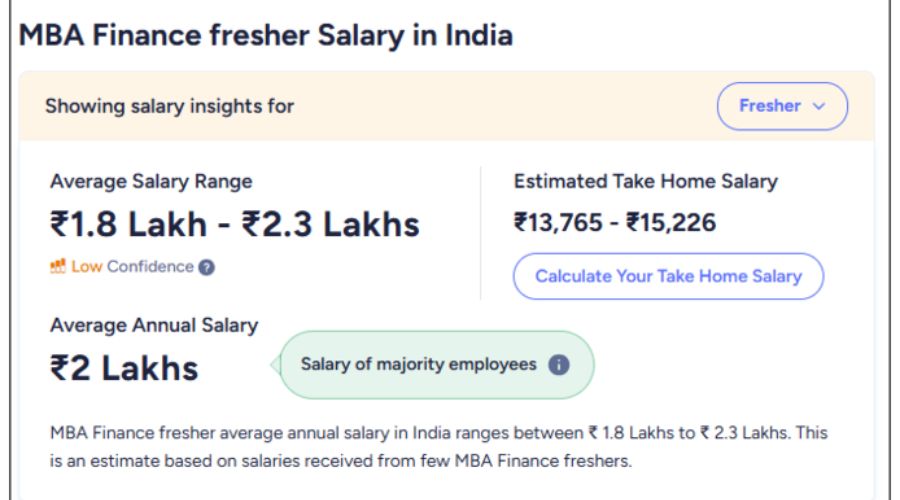This screenshot has height=500, width=900.
Task: Click the Showing salary insights for text
Action: pos(169,106)
